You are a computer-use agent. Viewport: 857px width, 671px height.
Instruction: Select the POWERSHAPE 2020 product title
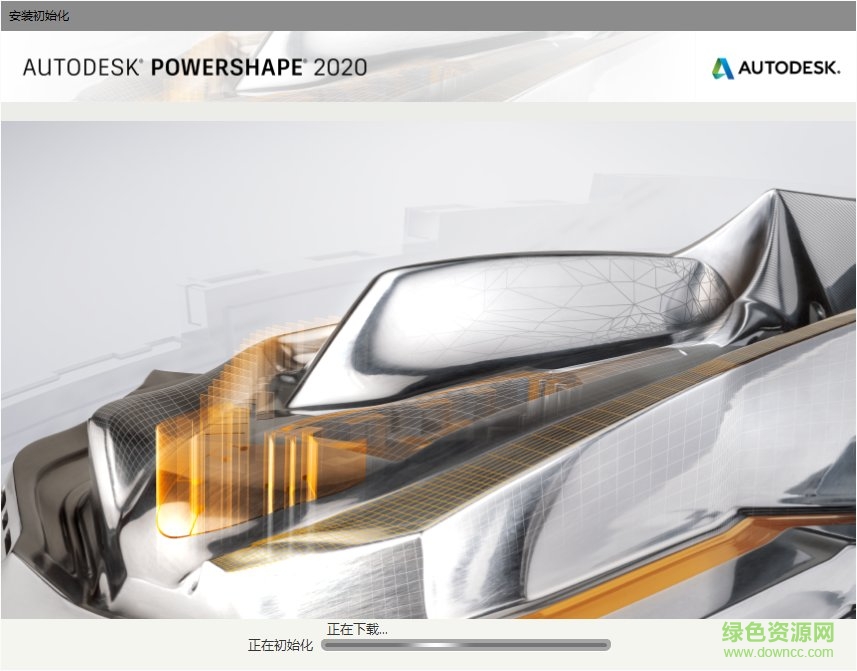pos(258,67)
